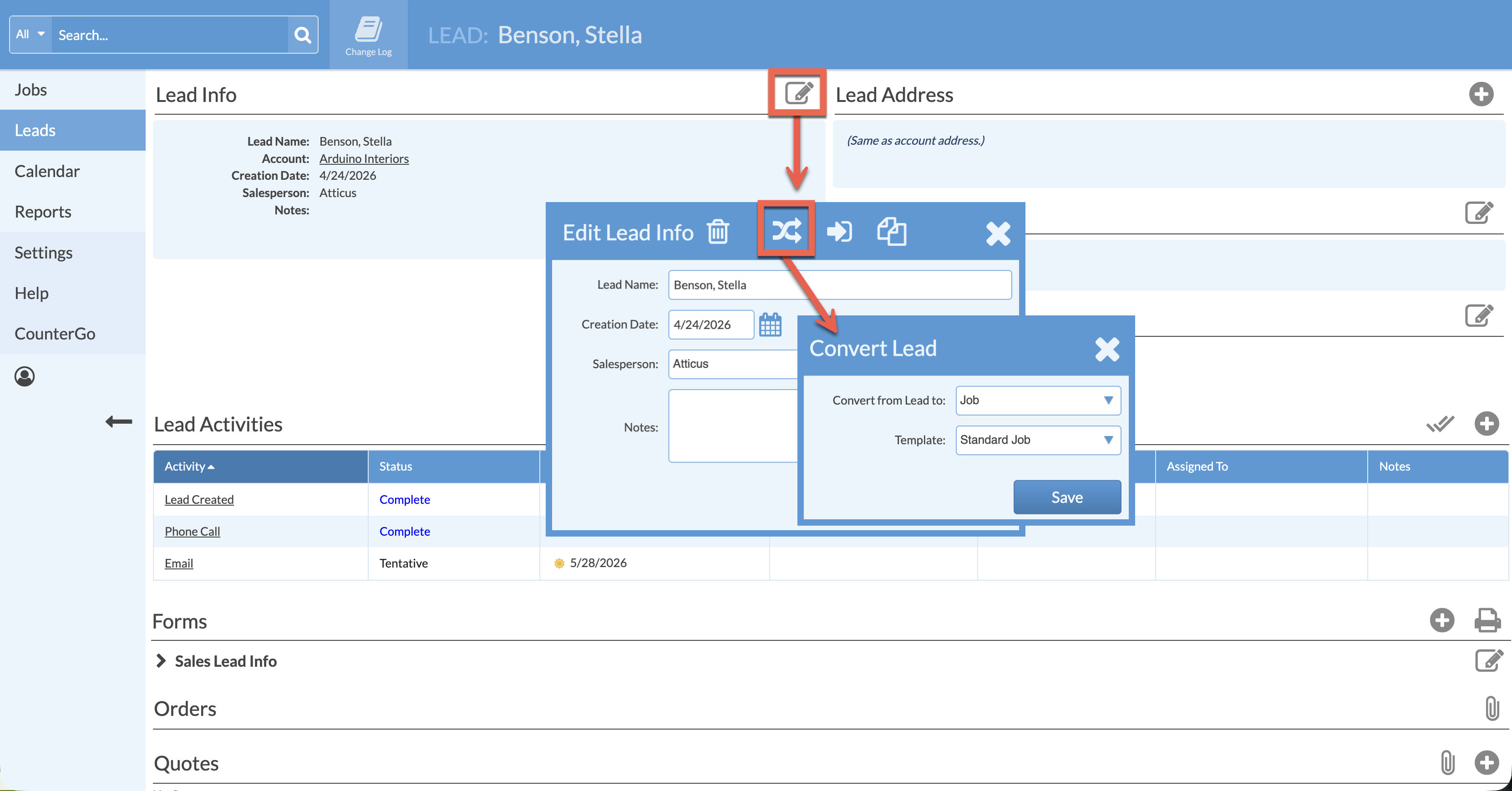Open the Calendar page
The image size is (1512, 791).
pyautogui.click(x=73, y=171)
